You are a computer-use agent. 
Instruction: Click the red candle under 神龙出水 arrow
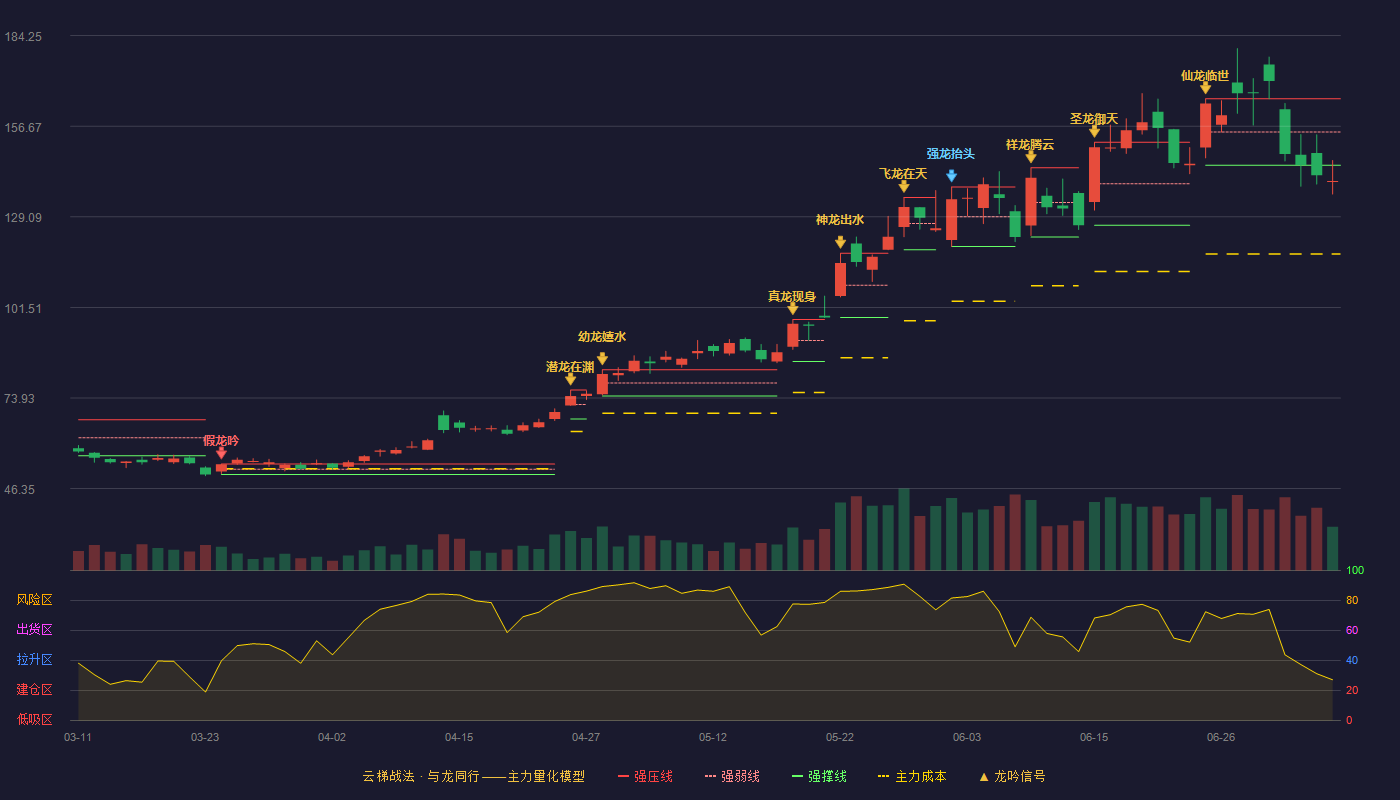840,279
